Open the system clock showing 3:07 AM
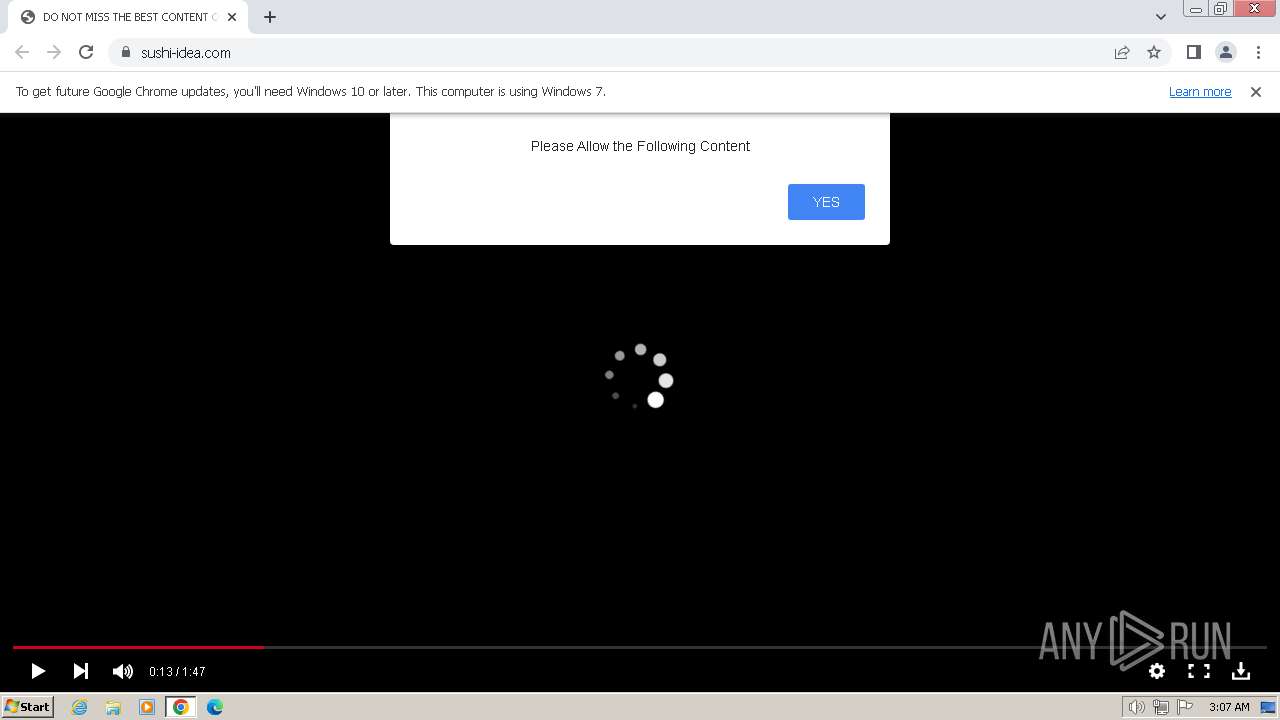Image resolution: width=1280 pixels, height=720 pixels. (1229, 707)
